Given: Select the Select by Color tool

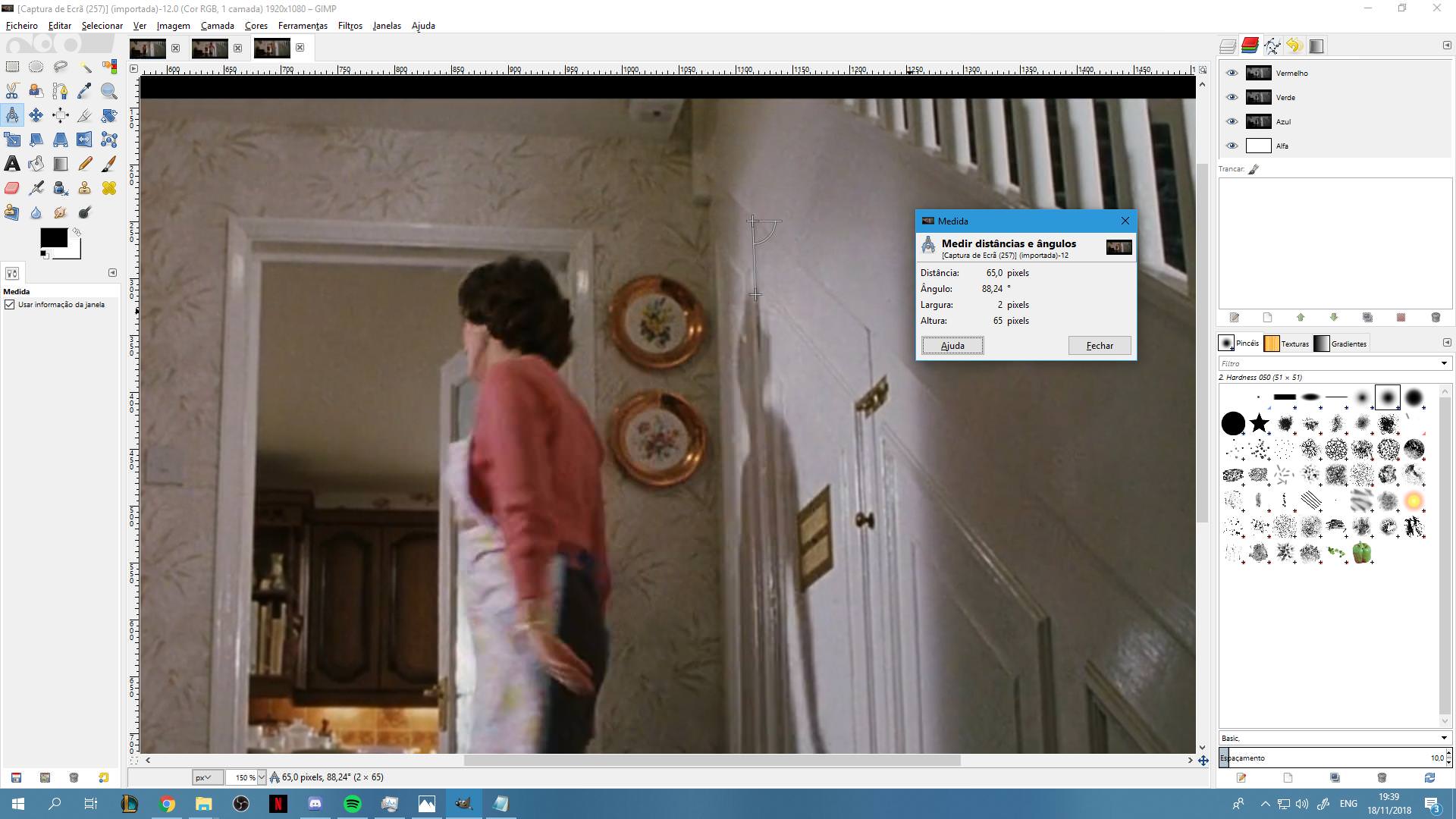Looking at the screenshot, I should coord(109,67).
